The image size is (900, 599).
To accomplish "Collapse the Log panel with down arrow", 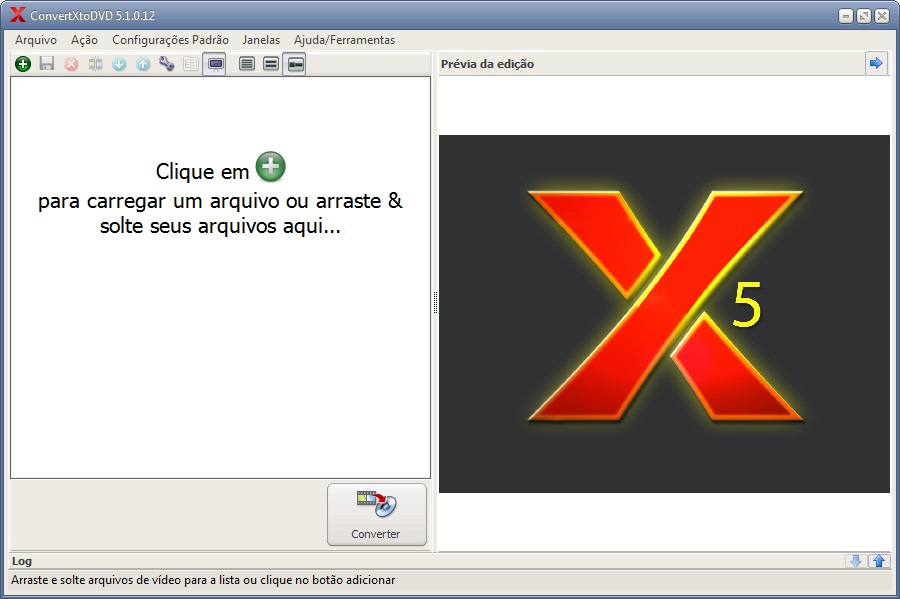I will point(855,561).
